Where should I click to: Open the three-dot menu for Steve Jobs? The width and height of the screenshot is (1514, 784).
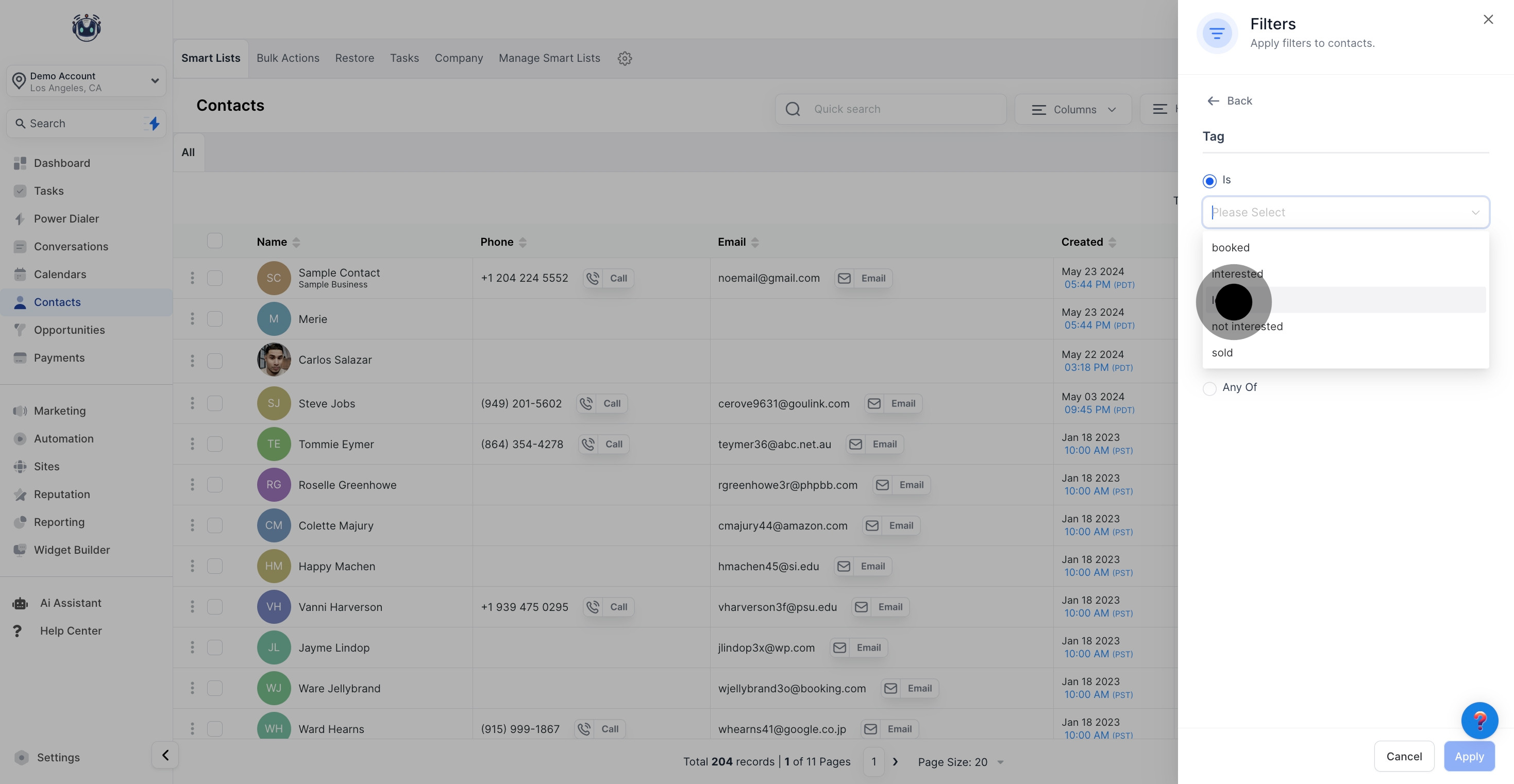click(192, 403)
